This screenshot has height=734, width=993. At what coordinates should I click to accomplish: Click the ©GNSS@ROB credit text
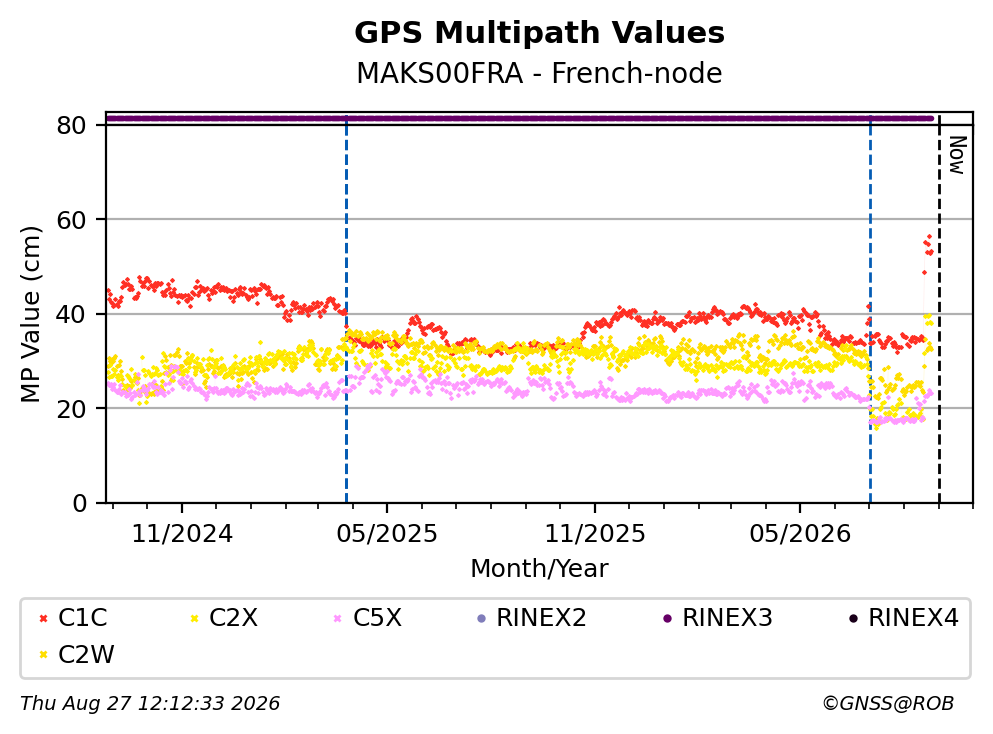[x=888, y=704]
